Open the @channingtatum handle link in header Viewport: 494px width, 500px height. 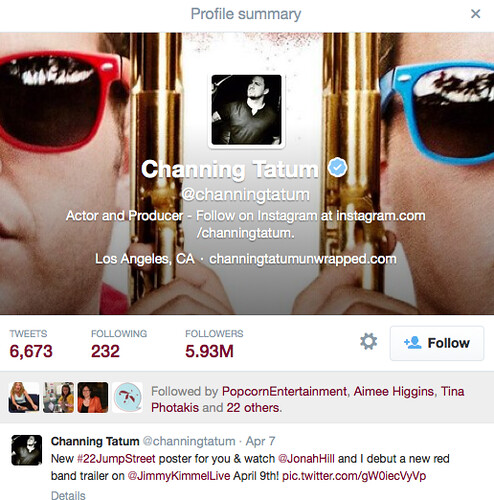point(246,195)
